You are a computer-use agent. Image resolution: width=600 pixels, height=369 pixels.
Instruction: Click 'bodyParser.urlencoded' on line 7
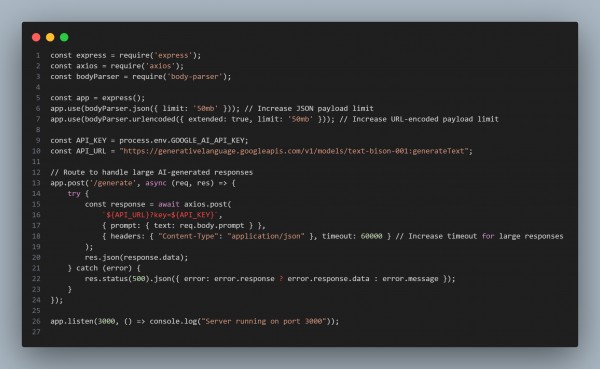tap(130, 119)
